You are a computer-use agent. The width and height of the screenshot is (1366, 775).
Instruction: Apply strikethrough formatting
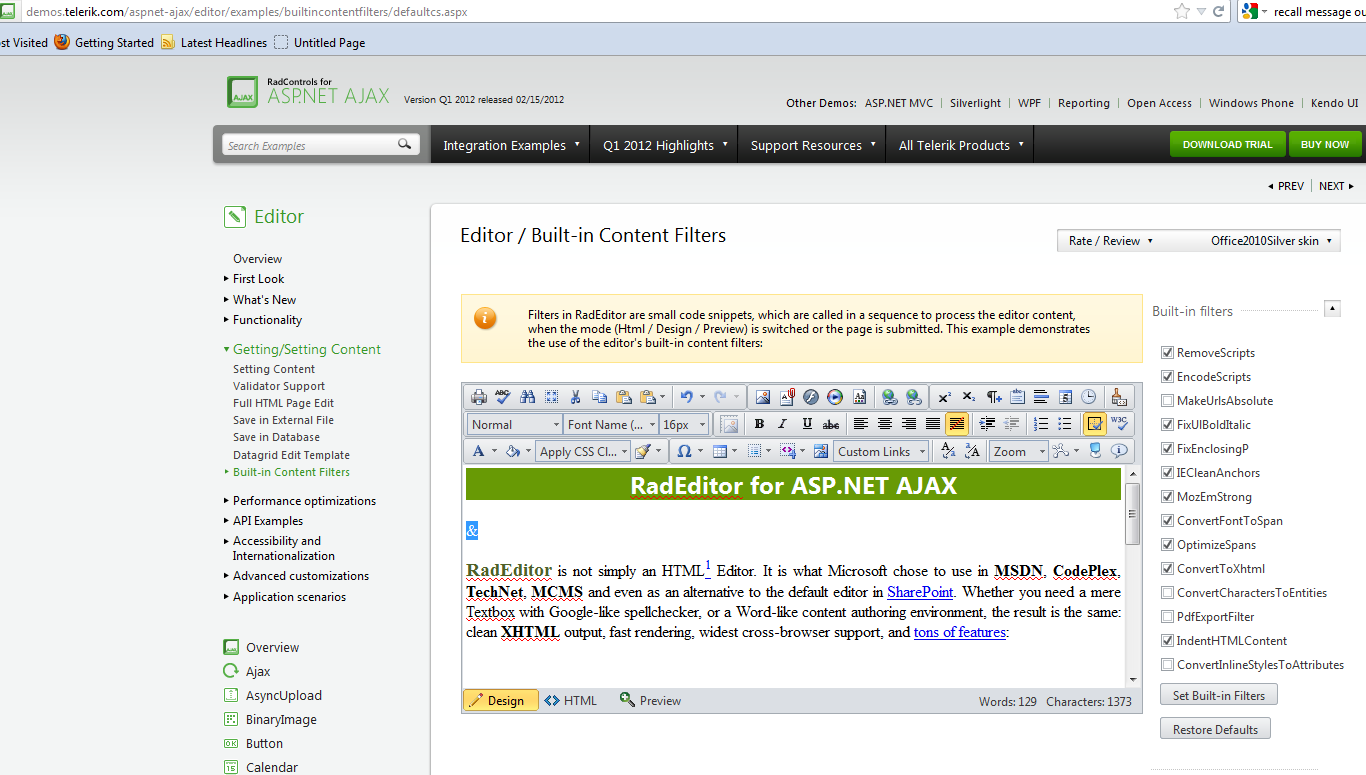tap(831, 424)
